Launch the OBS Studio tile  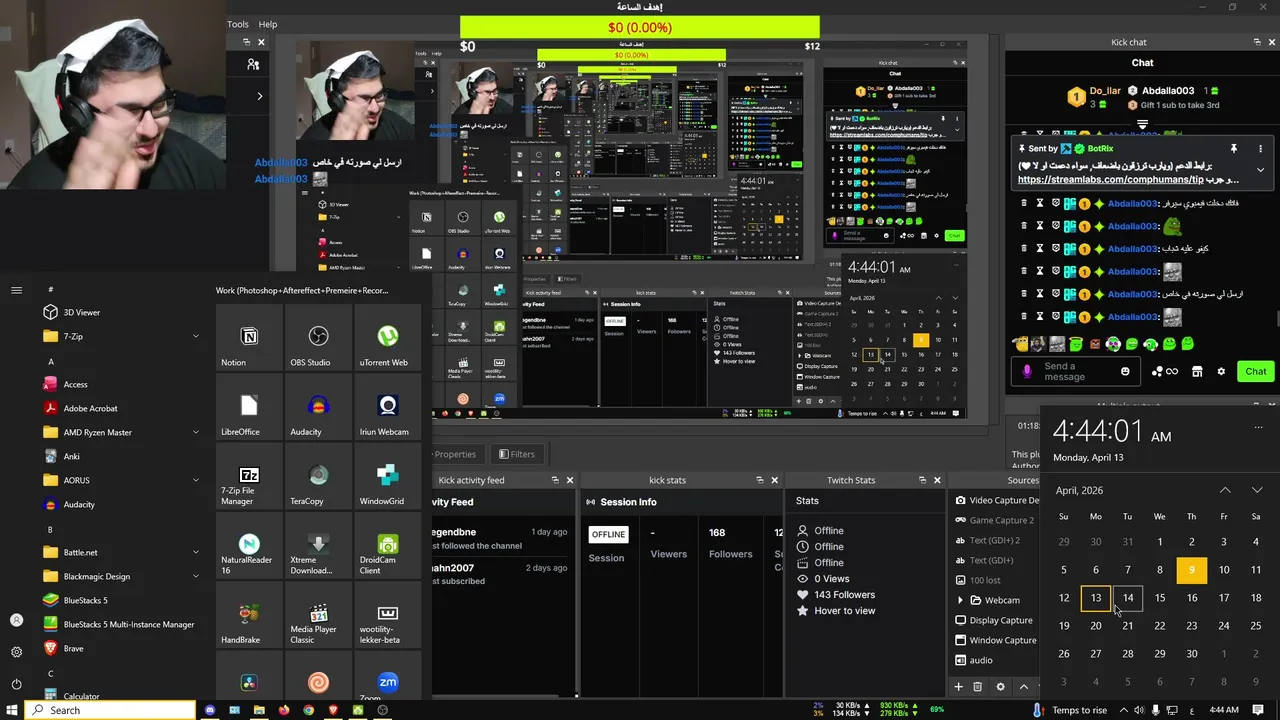(318, 337)
